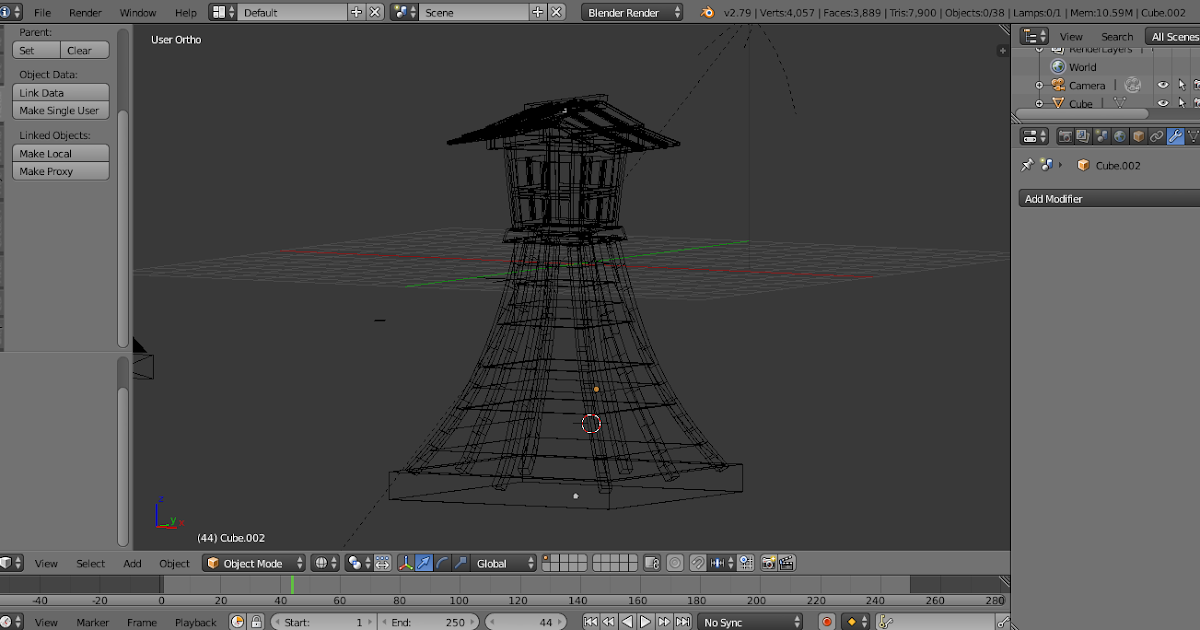Viewport: 1200px width, 630px height.
Task: Toggle Cube viewport visibility eye
Action: [1163, 103]
